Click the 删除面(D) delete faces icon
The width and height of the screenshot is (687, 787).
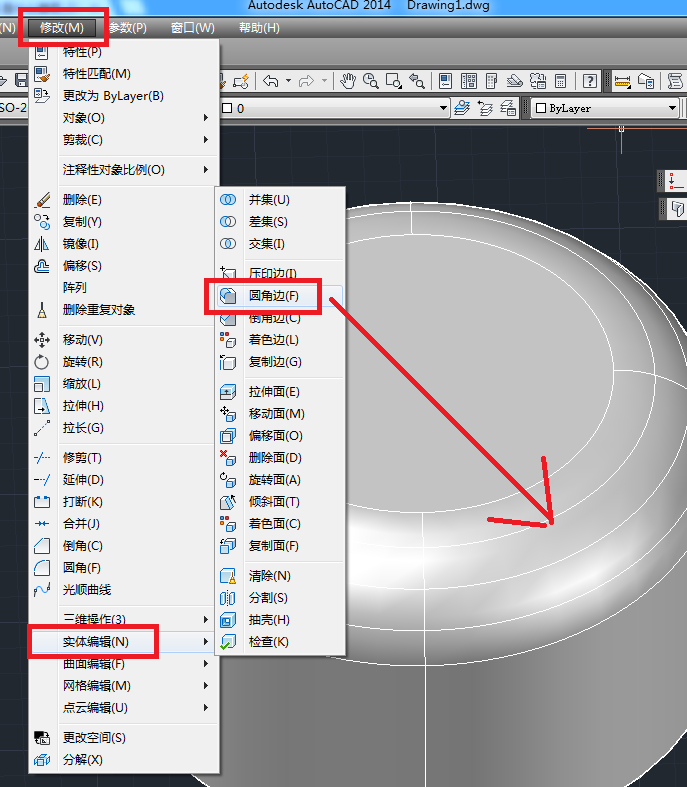coord(228,458)
